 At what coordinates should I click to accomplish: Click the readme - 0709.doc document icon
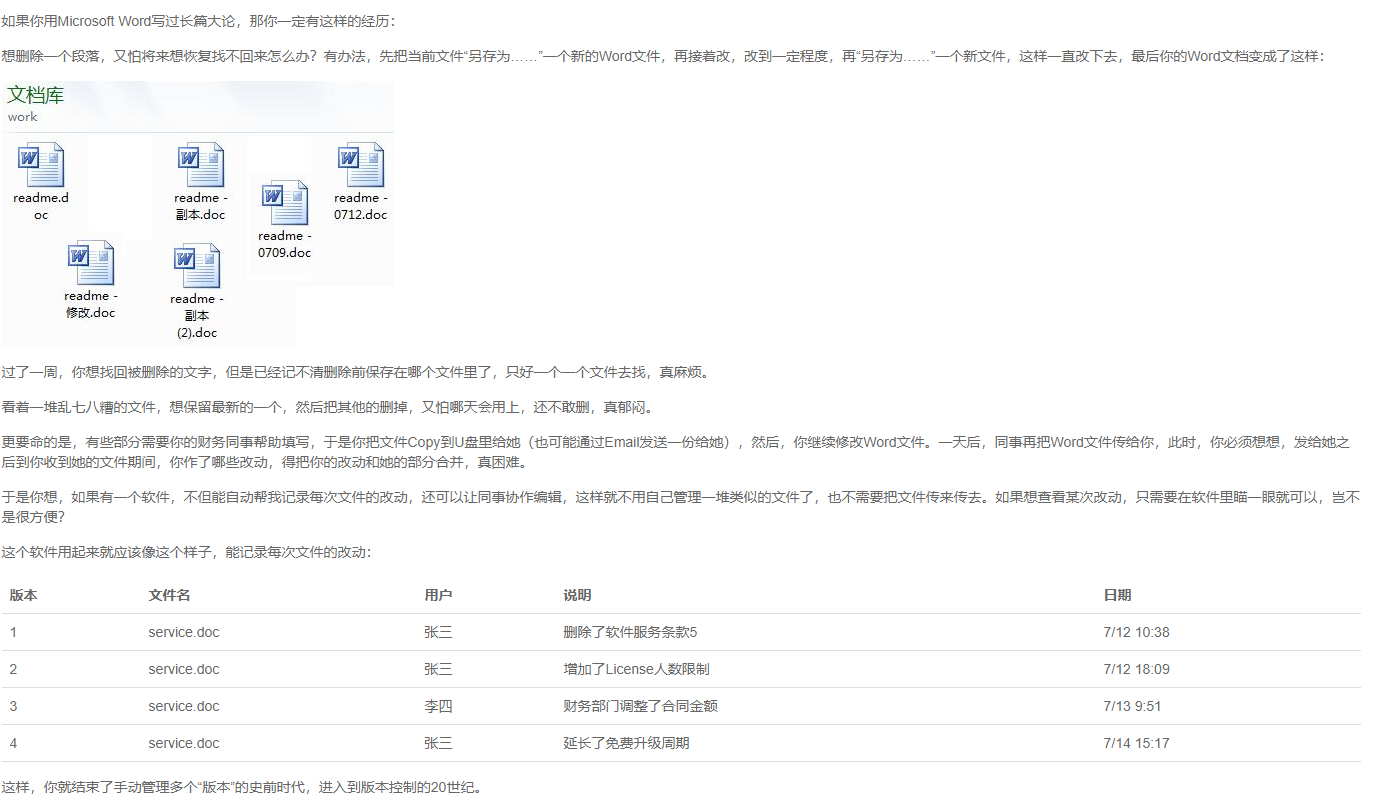[x=284, y=203]
